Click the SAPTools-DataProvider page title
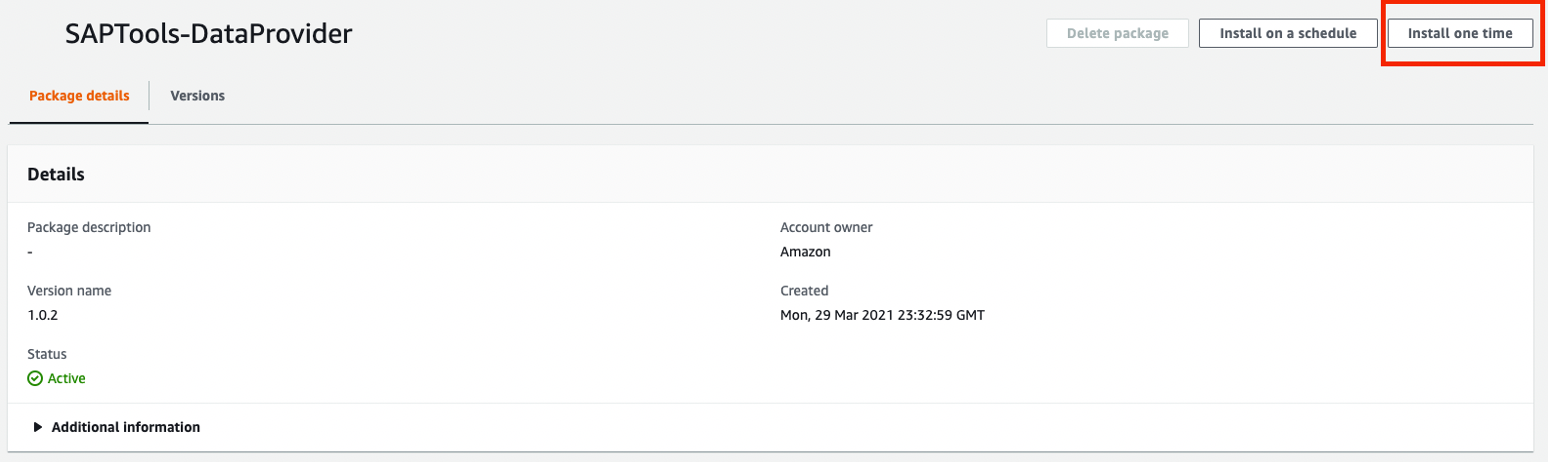The image size is (1548, 462). pyautogui.click(x=208, y=34)
